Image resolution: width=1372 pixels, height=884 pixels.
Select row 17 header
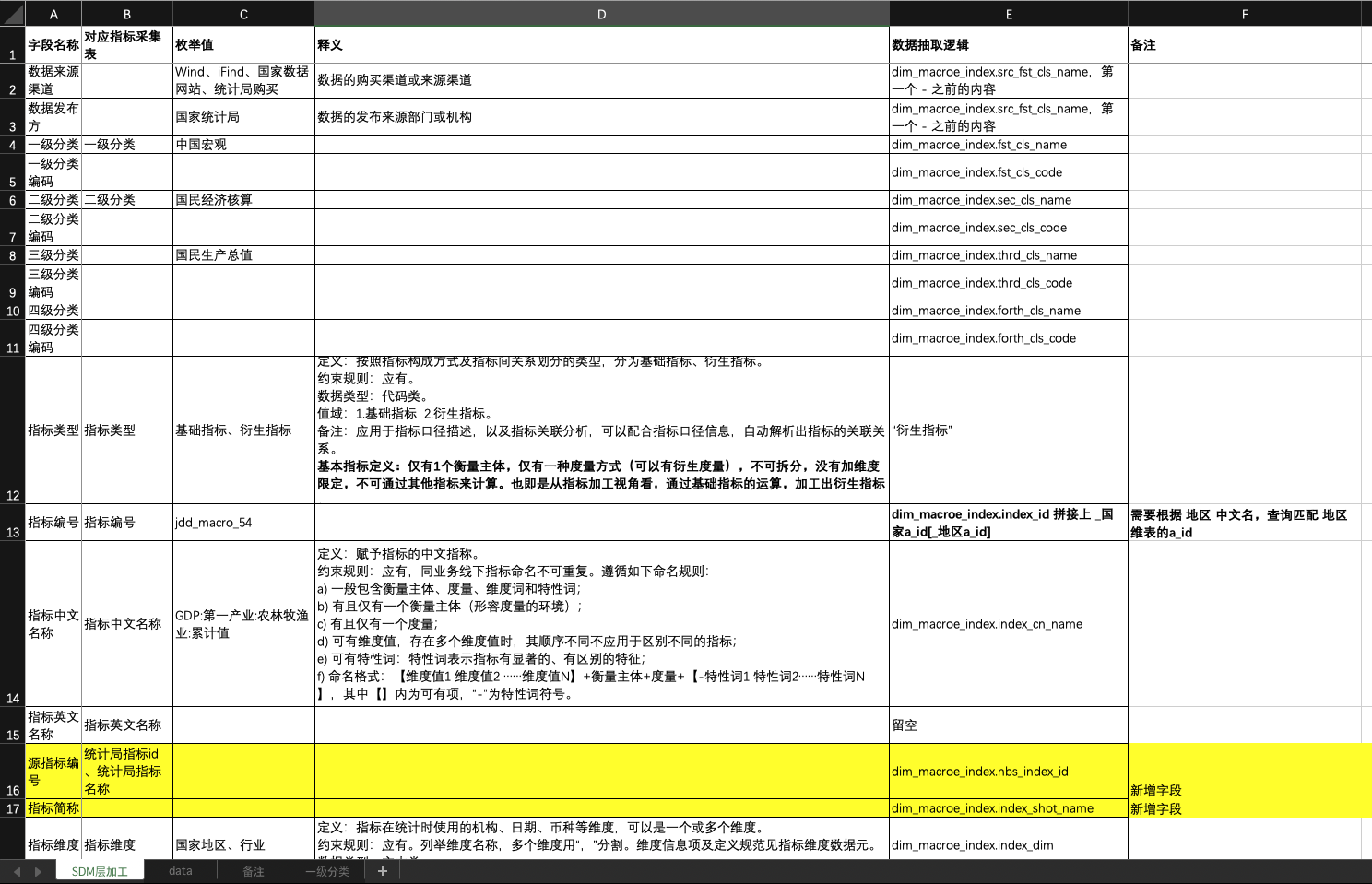tap(13, 808)
